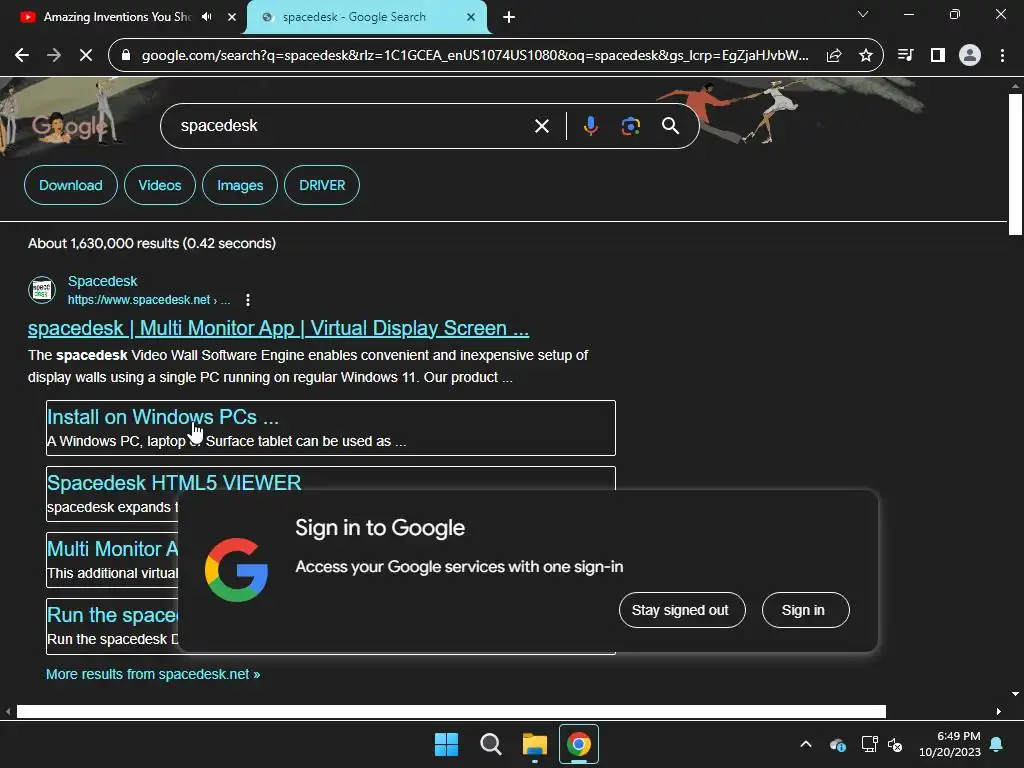Share this page via the share icon
Viewport: 1024px width, 768px height.
834,56
